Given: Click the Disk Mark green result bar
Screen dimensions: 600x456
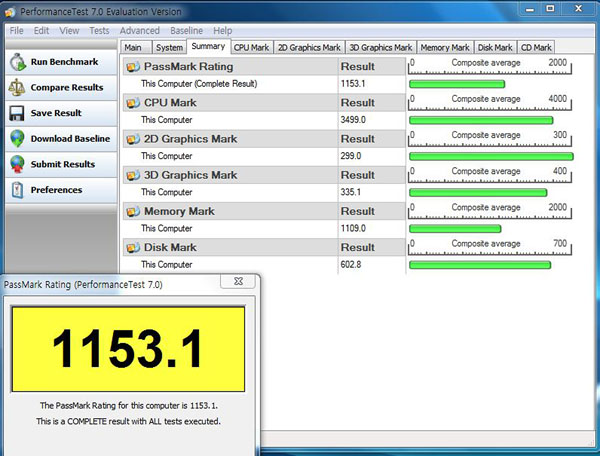Looking at the screenshot, I should point(480,265).
